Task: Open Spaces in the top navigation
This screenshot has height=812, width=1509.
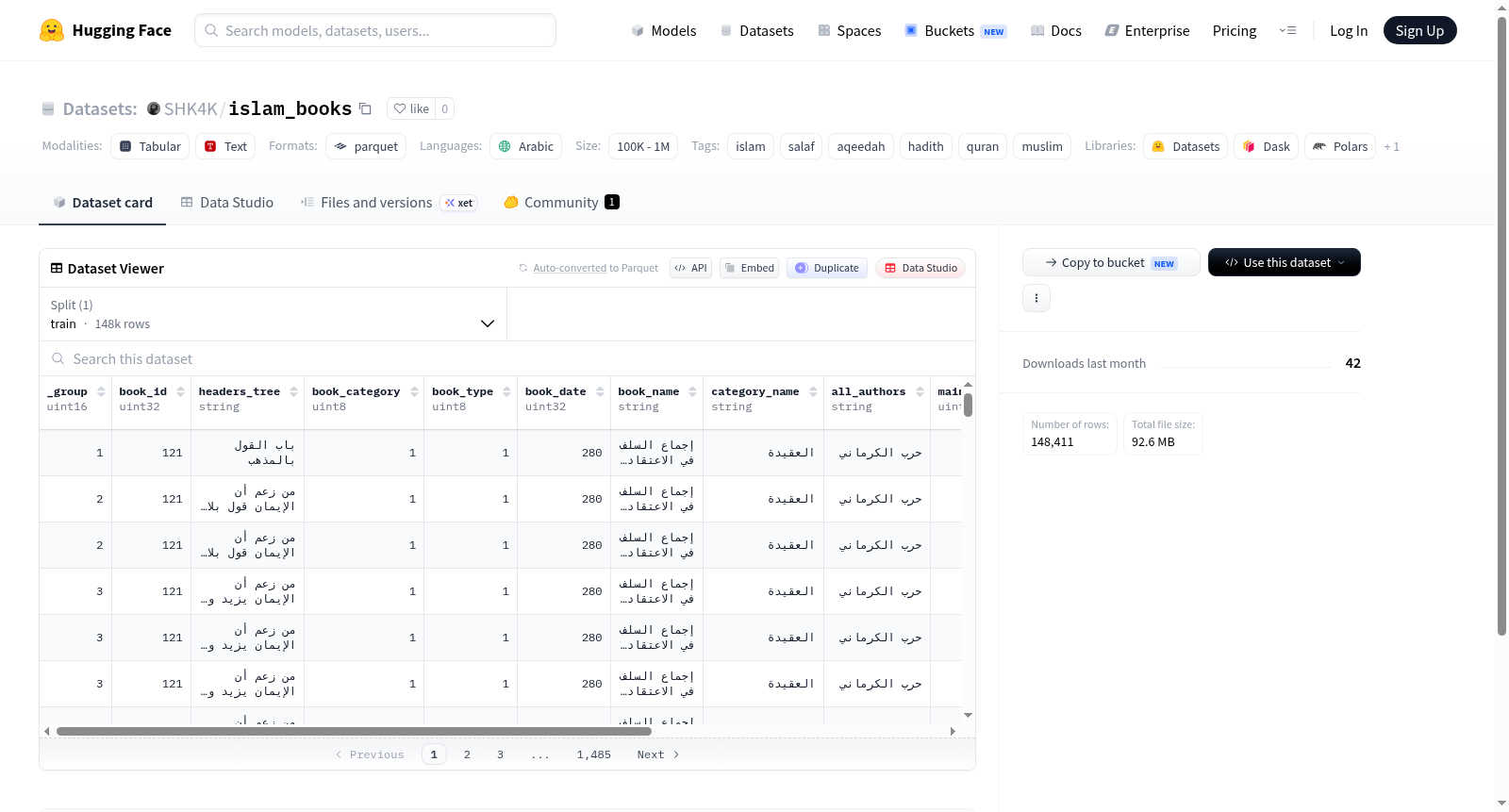Action: coord(849,31)
